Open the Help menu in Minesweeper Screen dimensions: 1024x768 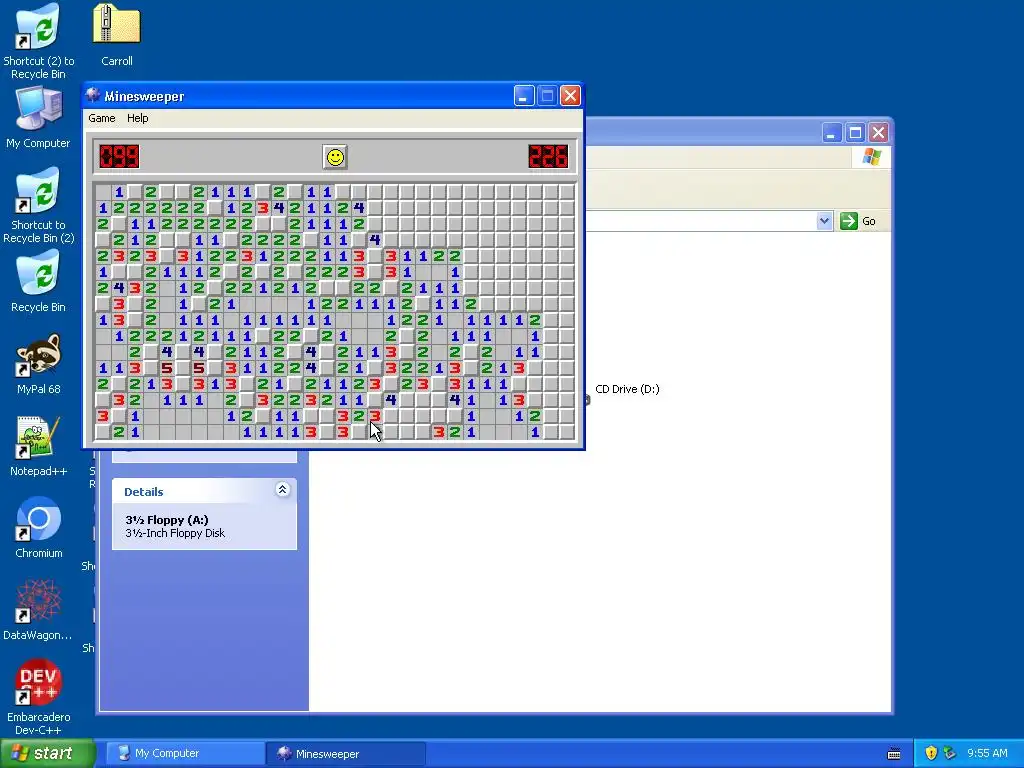tap(137, 118)
